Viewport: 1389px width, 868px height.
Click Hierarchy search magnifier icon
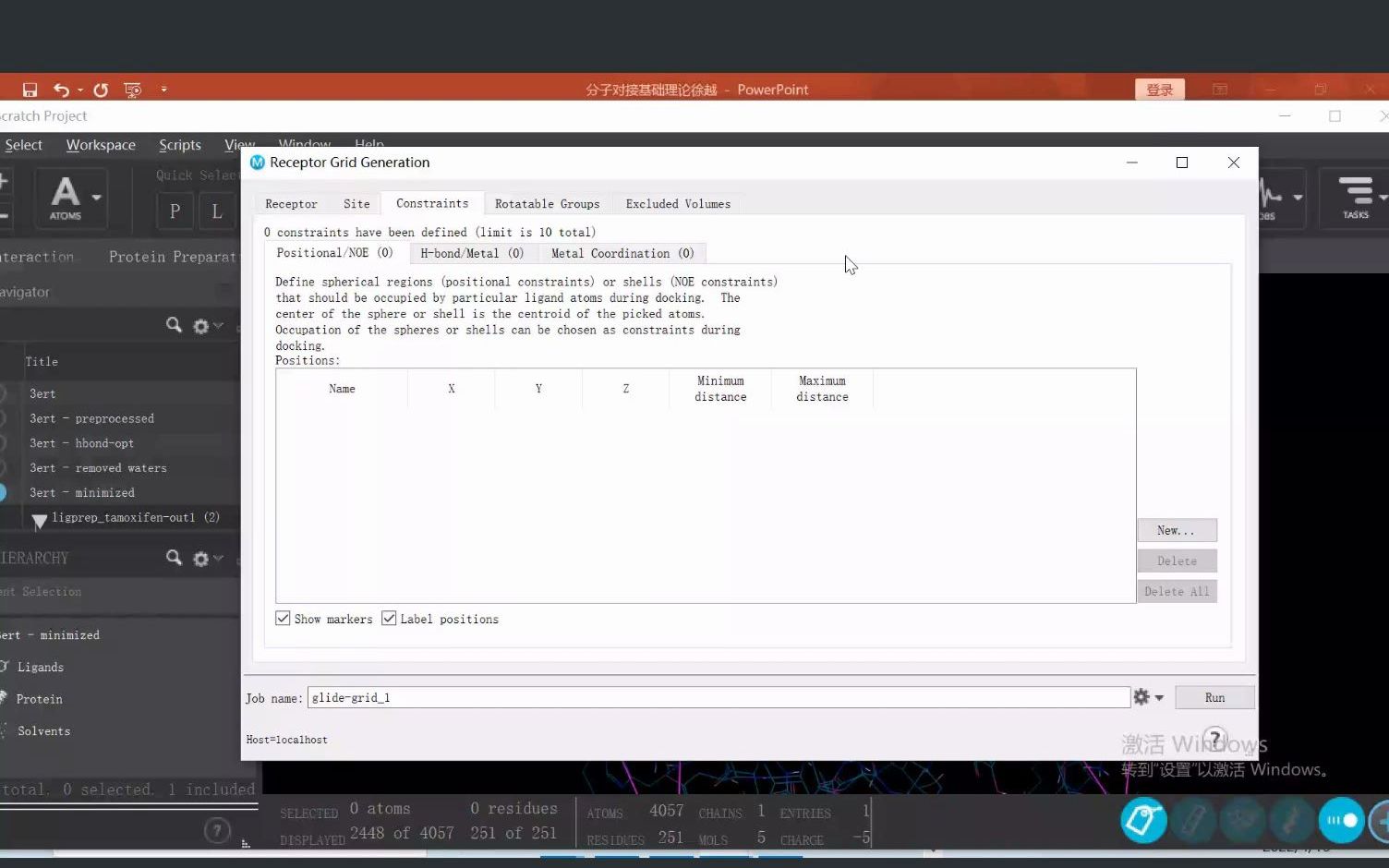pos(174,558)
